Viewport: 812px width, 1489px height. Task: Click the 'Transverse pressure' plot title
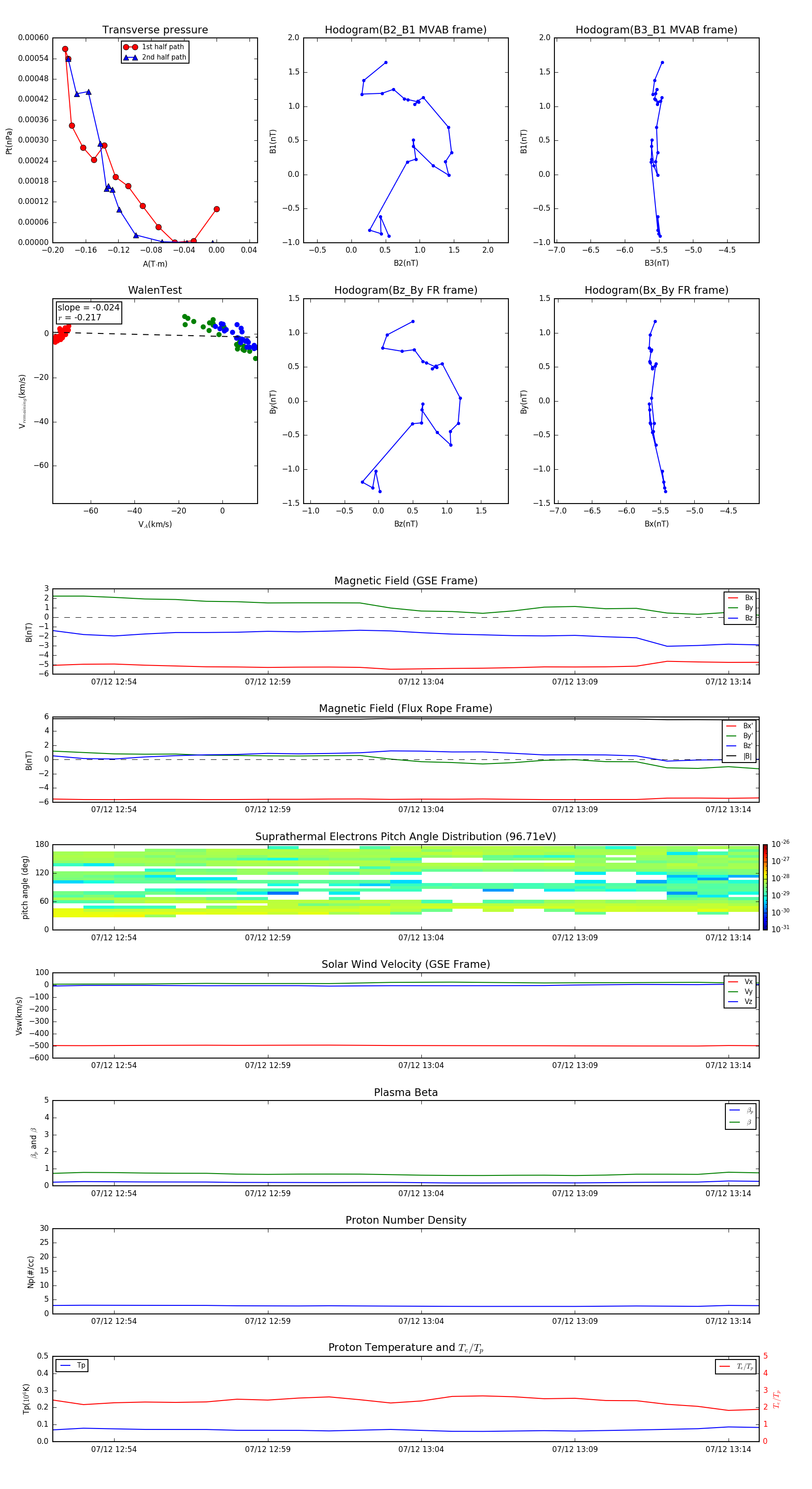[155, 30]
